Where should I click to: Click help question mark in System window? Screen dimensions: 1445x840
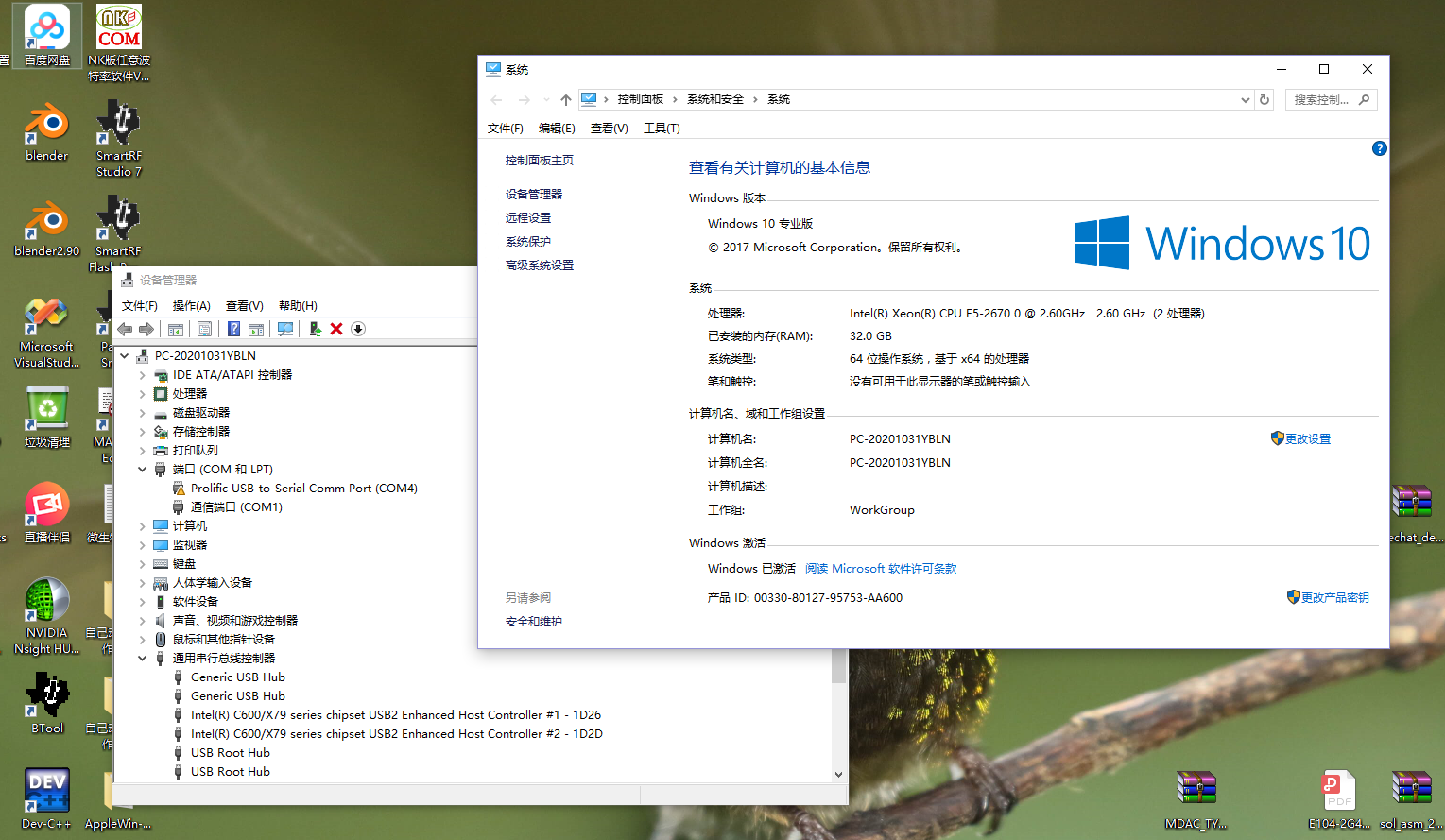[1379, 148]
